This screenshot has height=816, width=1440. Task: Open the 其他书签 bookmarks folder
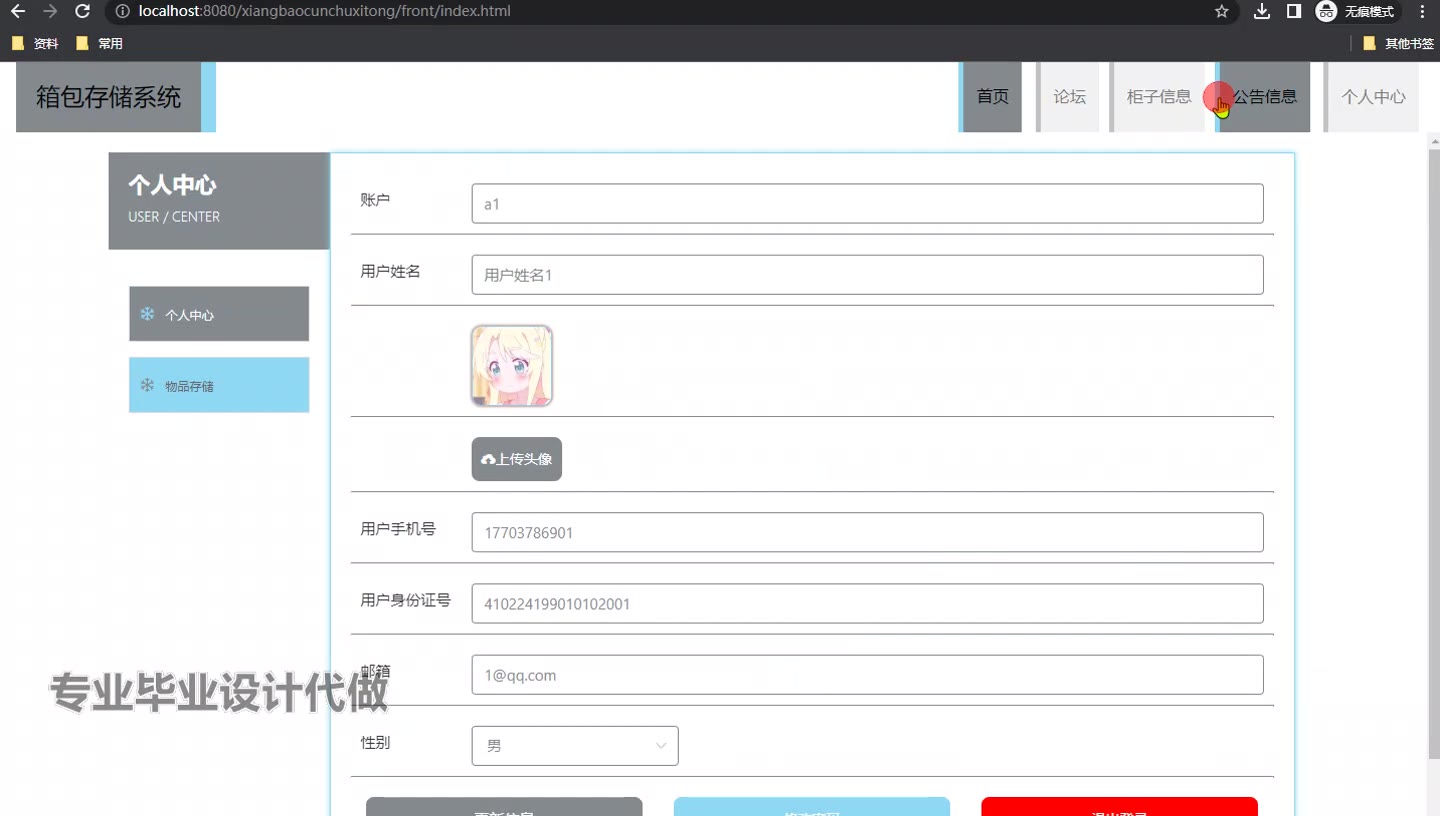(x=1398, y=44)
